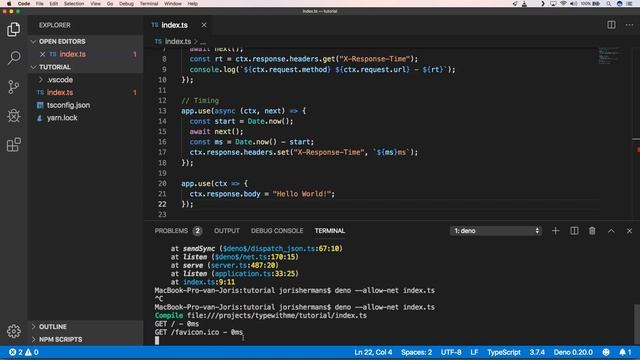Open tsconfig.json in the explorer
The height and width of the screenshot is (360, 640).
click(68, 105)
